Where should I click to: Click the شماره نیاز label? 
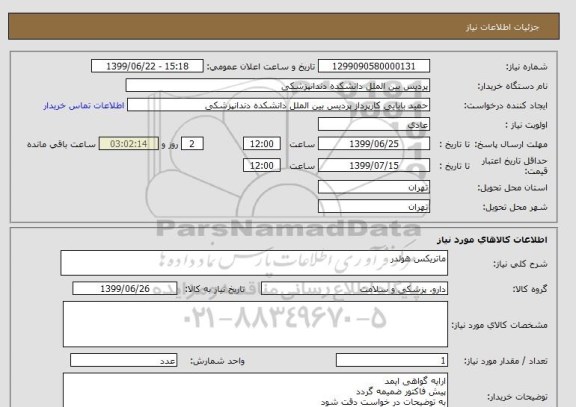point(527,67)
